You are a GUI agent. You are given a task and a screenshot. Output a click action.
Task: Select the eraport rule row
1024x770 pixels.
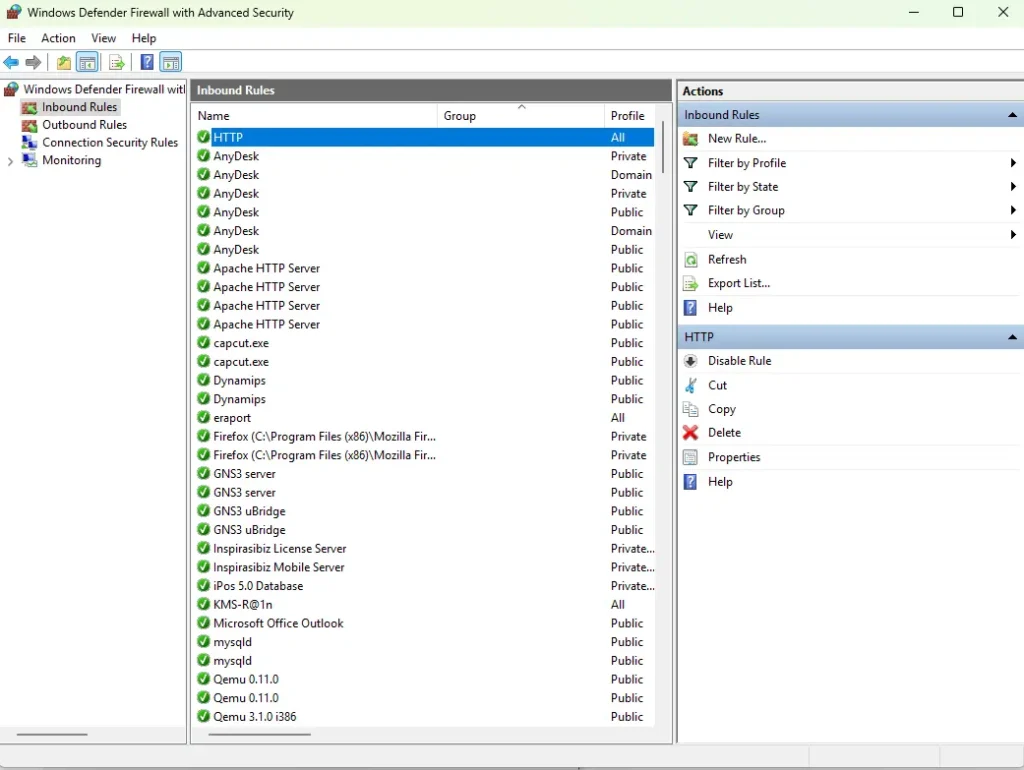pos(425,417)
